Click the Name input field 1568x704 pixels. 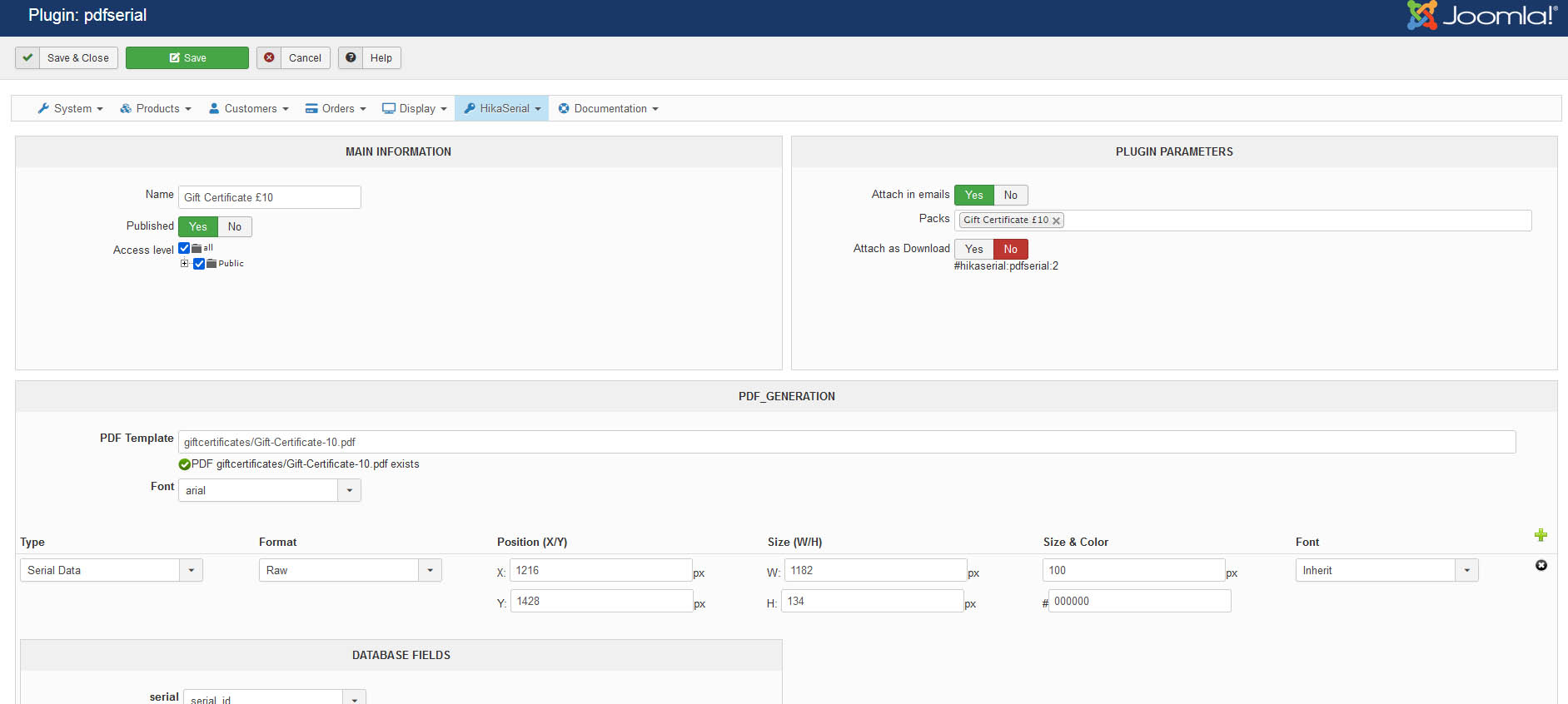pyautogui.click(x=270, y=197)
